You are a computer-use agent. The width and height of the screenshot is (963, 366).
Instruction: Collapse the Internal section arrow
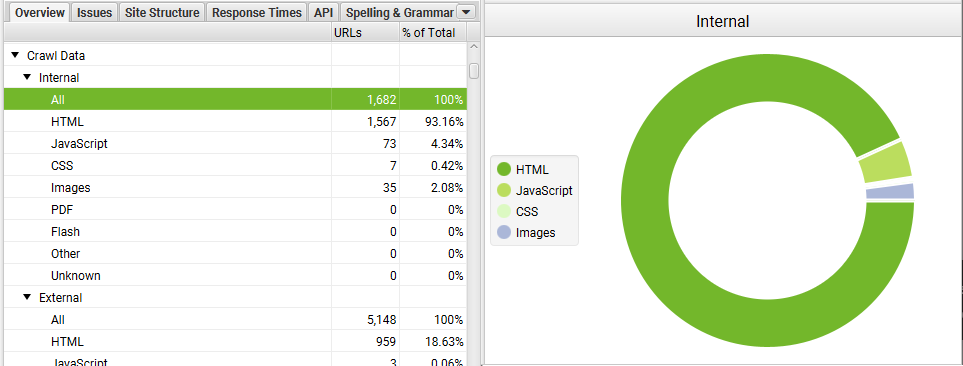[27, 77]
